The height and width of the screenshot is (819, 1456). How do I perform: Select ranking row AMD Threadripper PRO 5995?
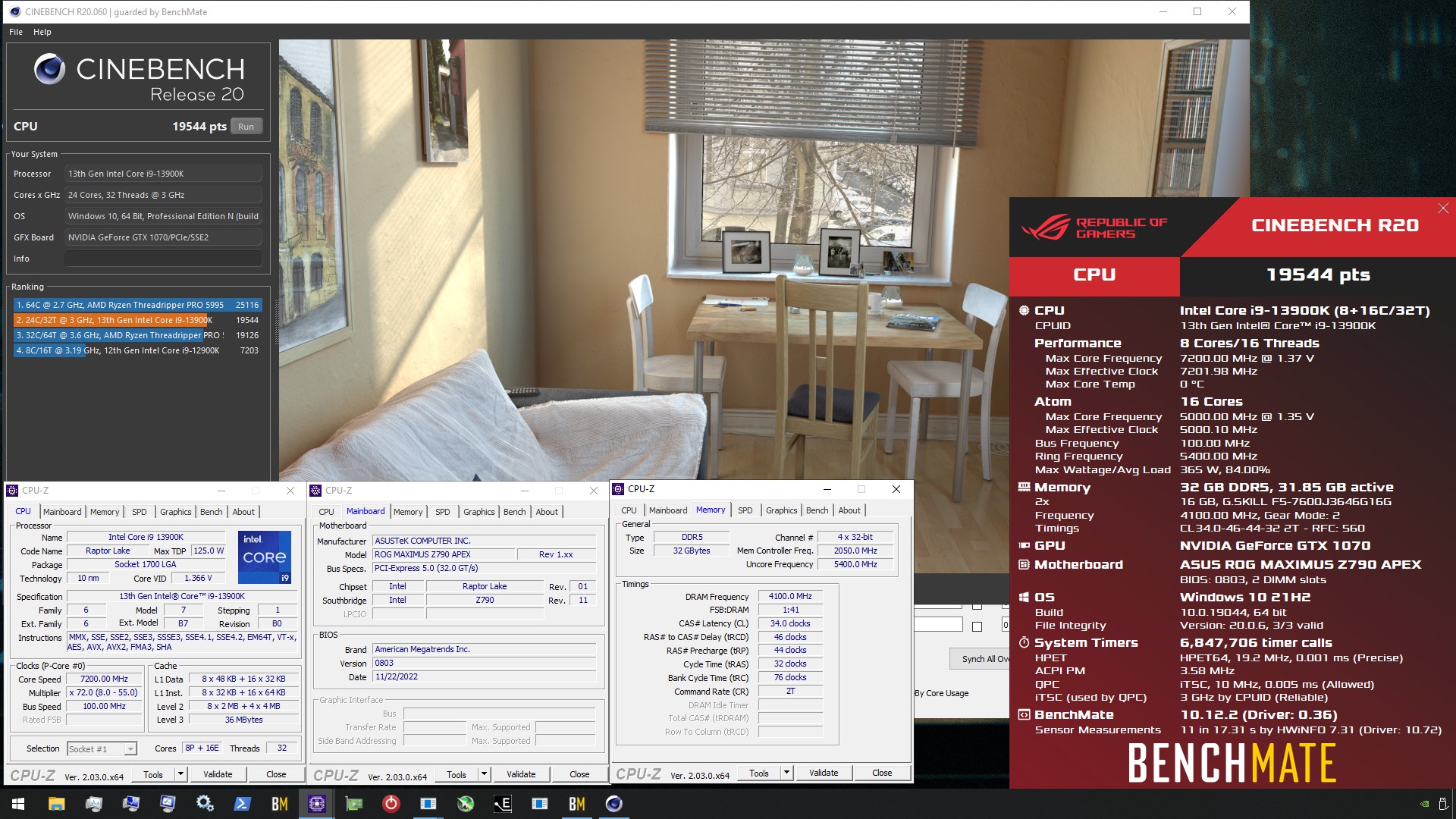point(138,305)
